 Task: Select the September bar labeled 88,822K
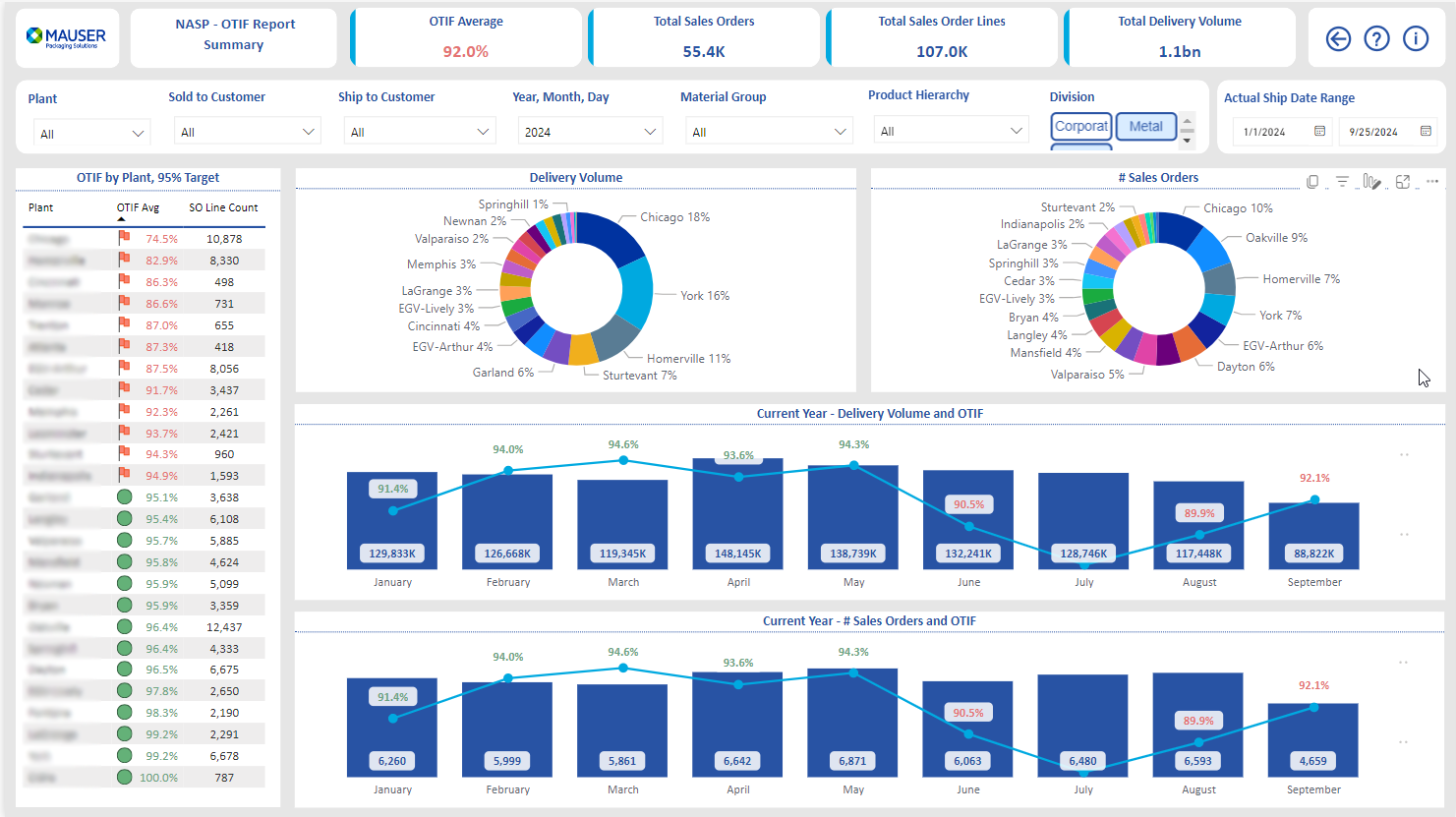pyautogui.click(x=1314, y=536)
